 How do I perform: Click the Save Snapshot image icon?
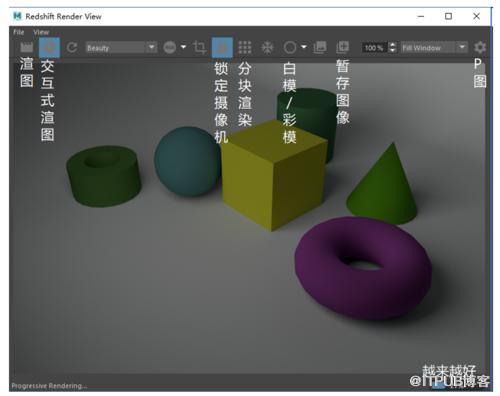343,47
